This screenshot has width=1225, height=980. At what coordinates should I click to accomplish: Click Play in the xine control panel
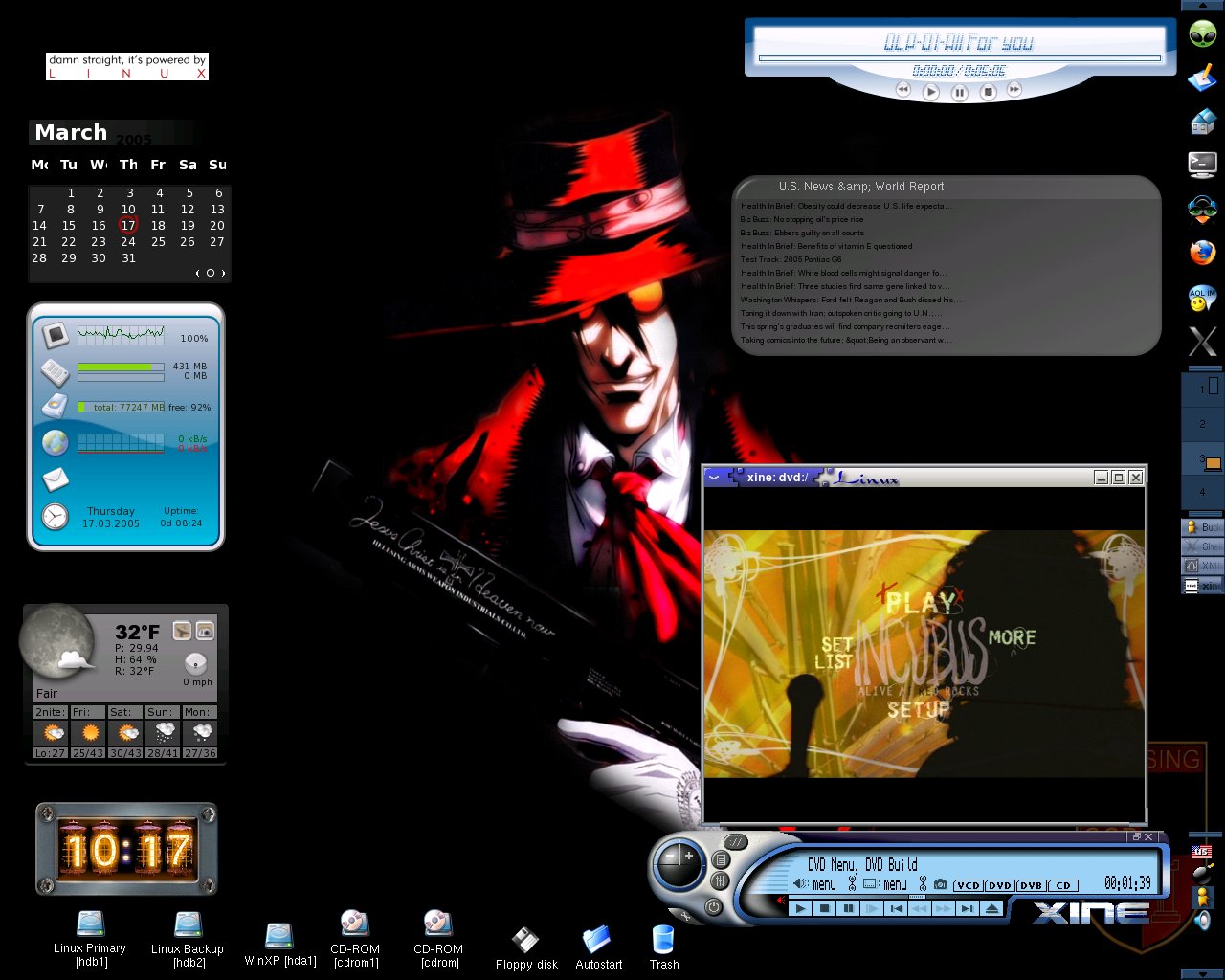pos(800,909)
